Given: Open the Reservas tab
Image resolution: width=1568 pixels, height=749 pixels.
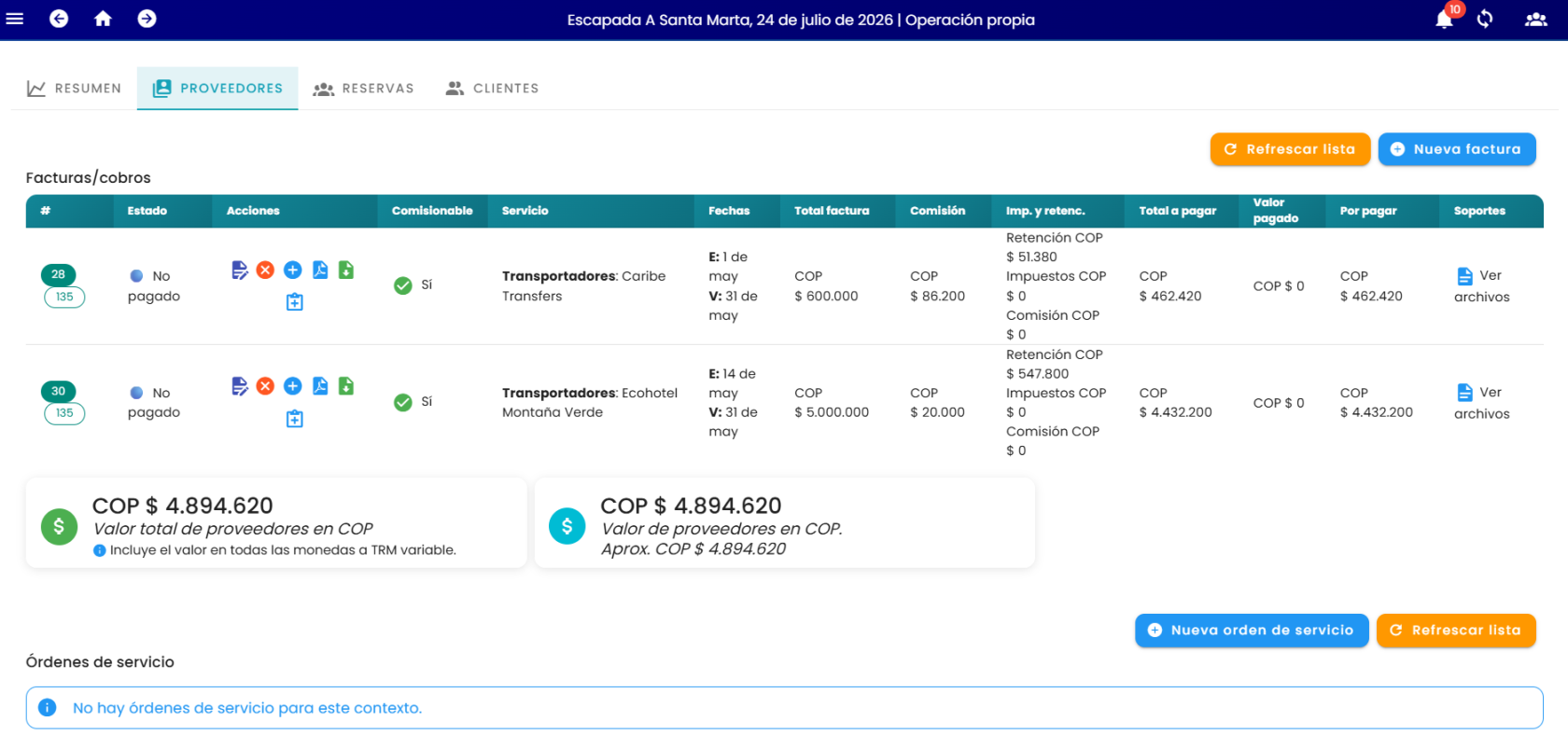Looking at the screenshot, I should coord(364,89).
